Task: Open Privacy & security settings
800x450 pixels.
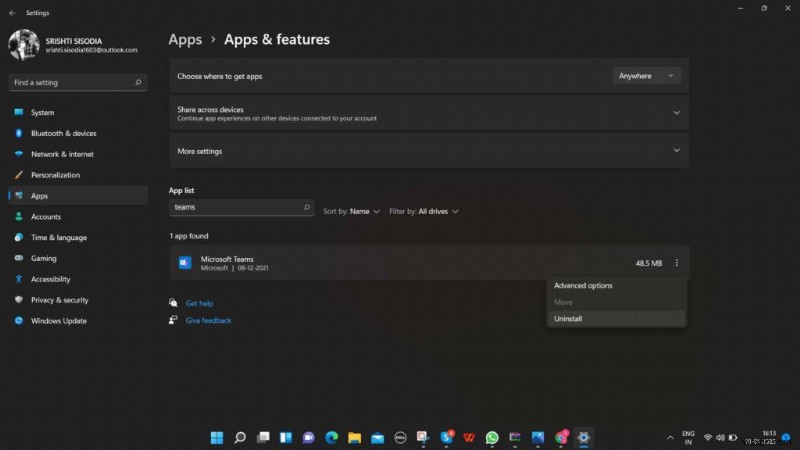Action: click(x=78, y=301)
